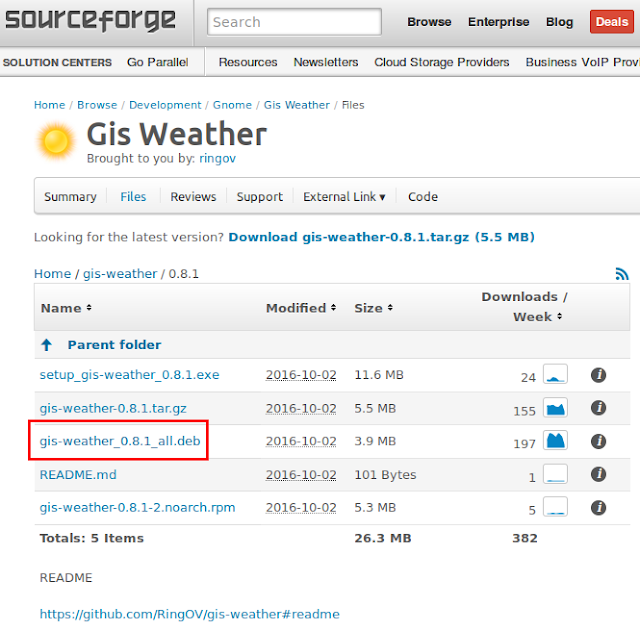Show info for gis-weather-0.8.1.tar.gz
The width and height of the screenshot is (640, 631).
598,407
